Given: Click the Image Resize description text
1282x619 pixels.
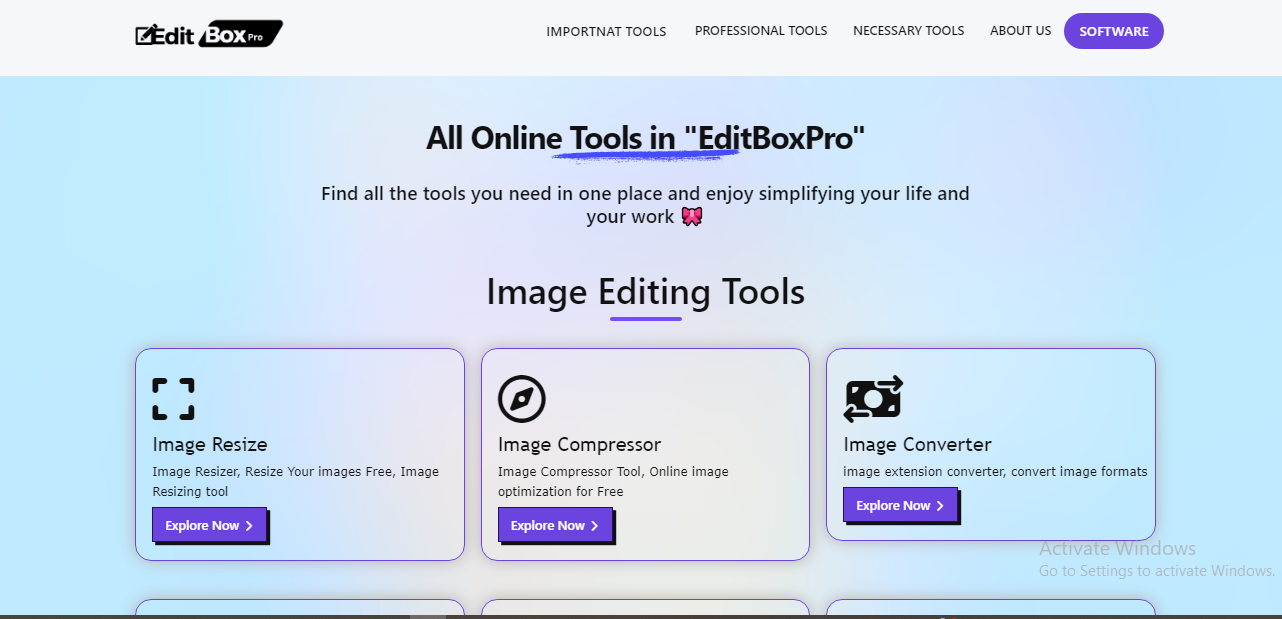Looking at the screenshot, I should pos(295,481).
